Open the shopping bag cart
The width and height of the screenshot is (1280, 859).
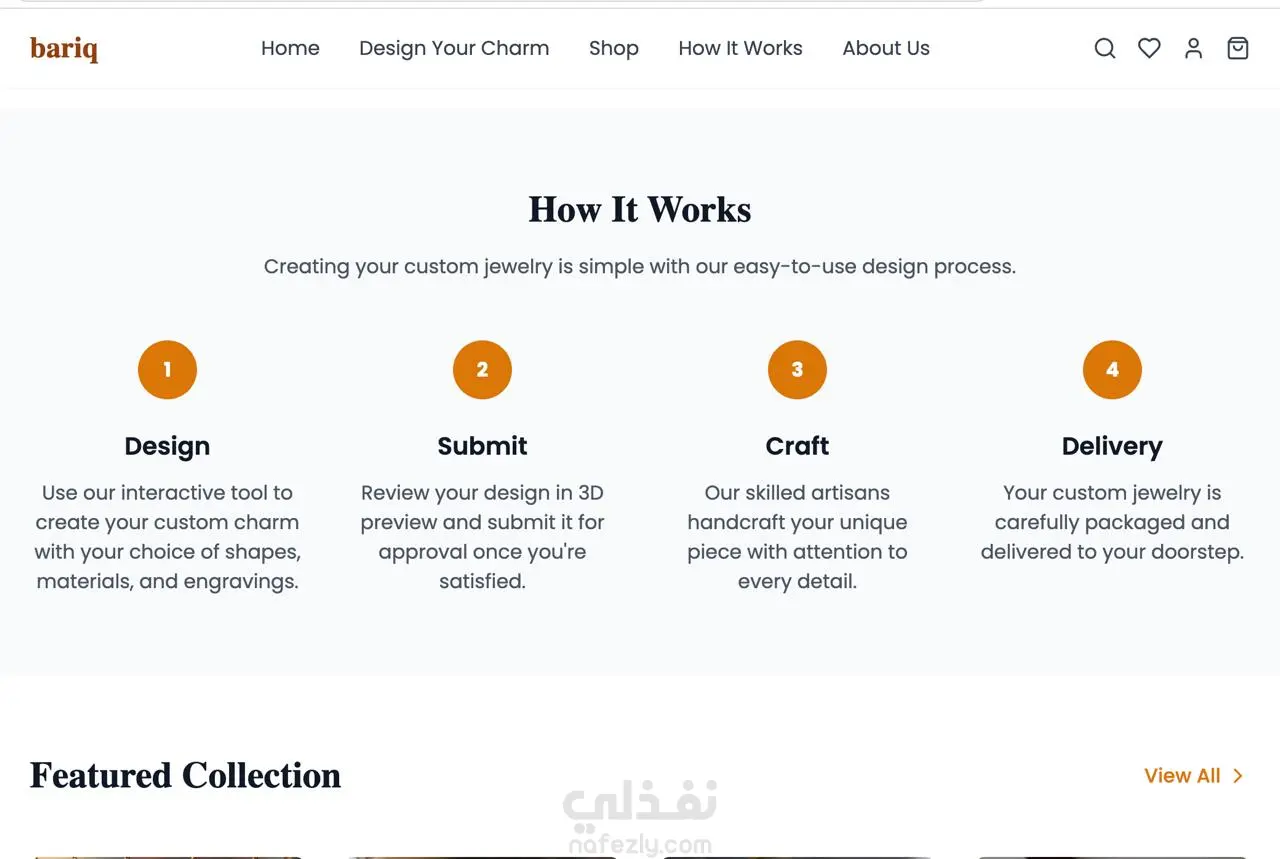click(1238, 48)
